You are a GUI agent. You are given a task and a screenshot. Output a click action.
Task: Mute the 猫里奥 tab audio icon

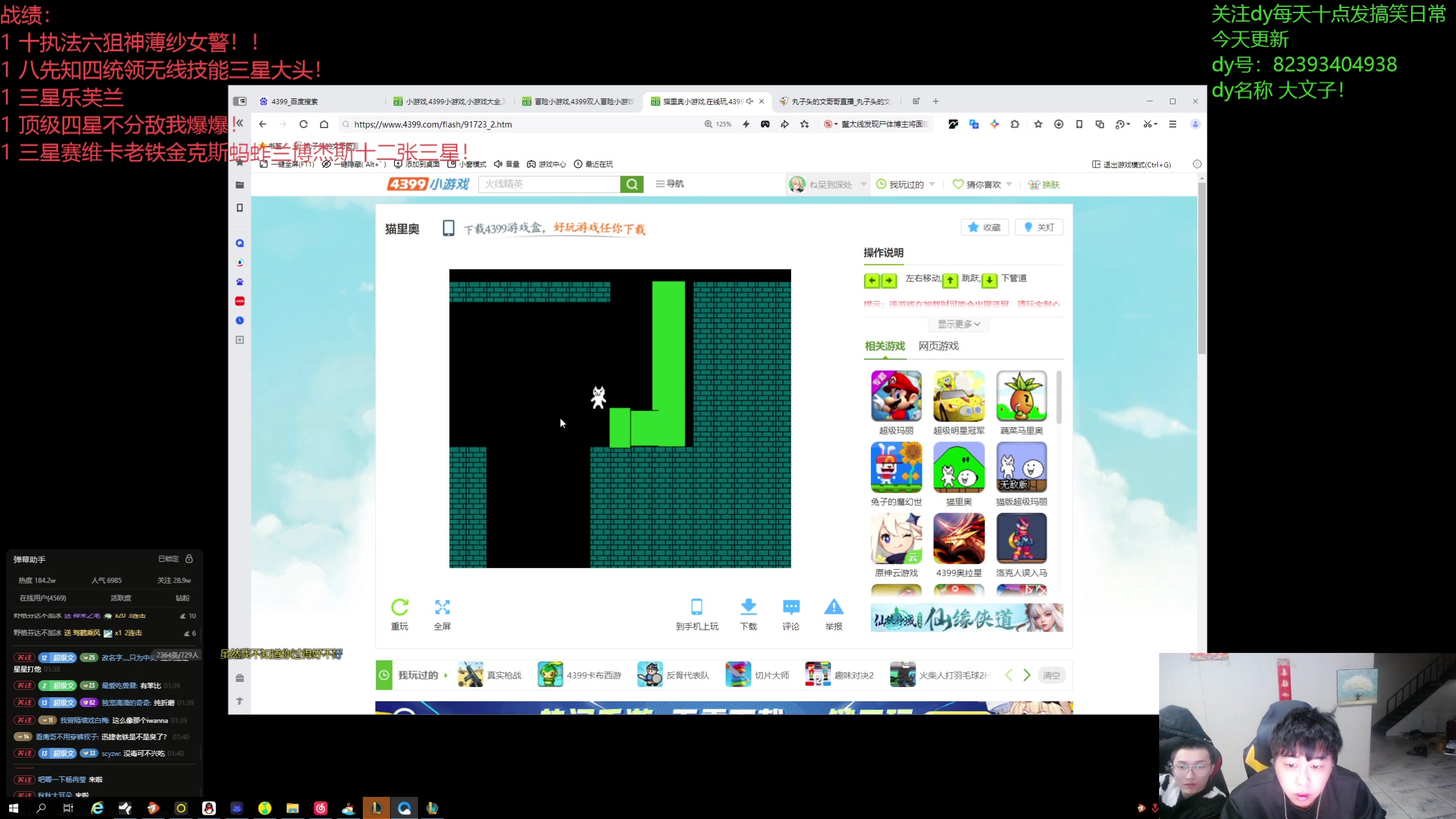pyautogui.click(x=750, y=101)
